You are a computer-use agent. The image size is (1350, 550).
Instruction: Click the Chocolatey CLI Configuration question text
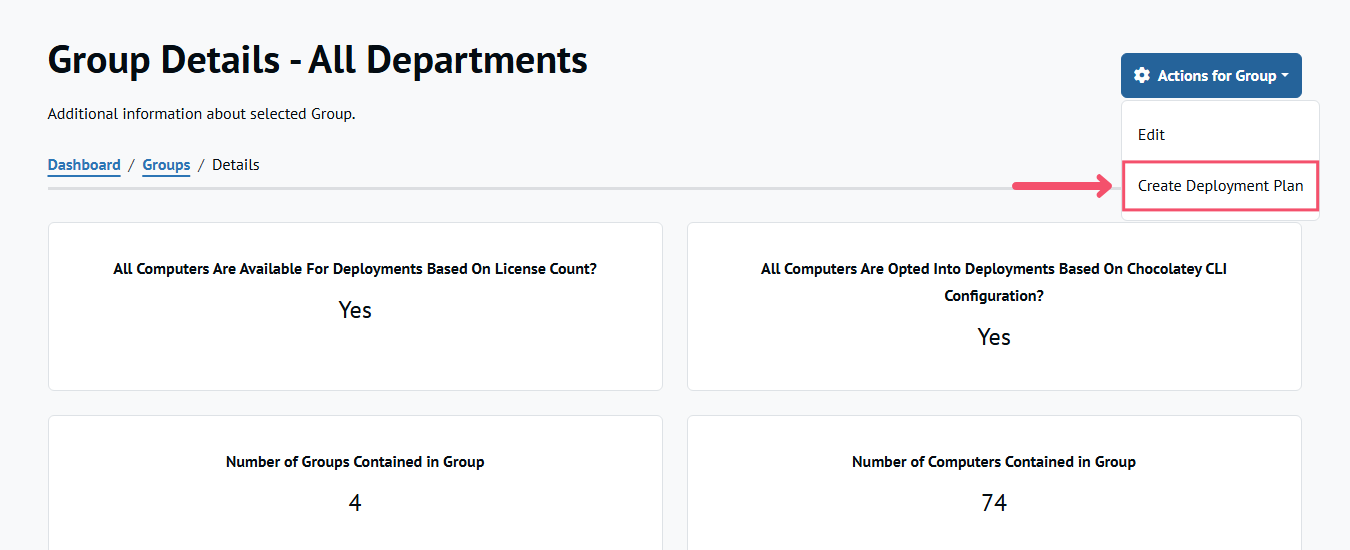pyautogui.click(x=994, y=282)
